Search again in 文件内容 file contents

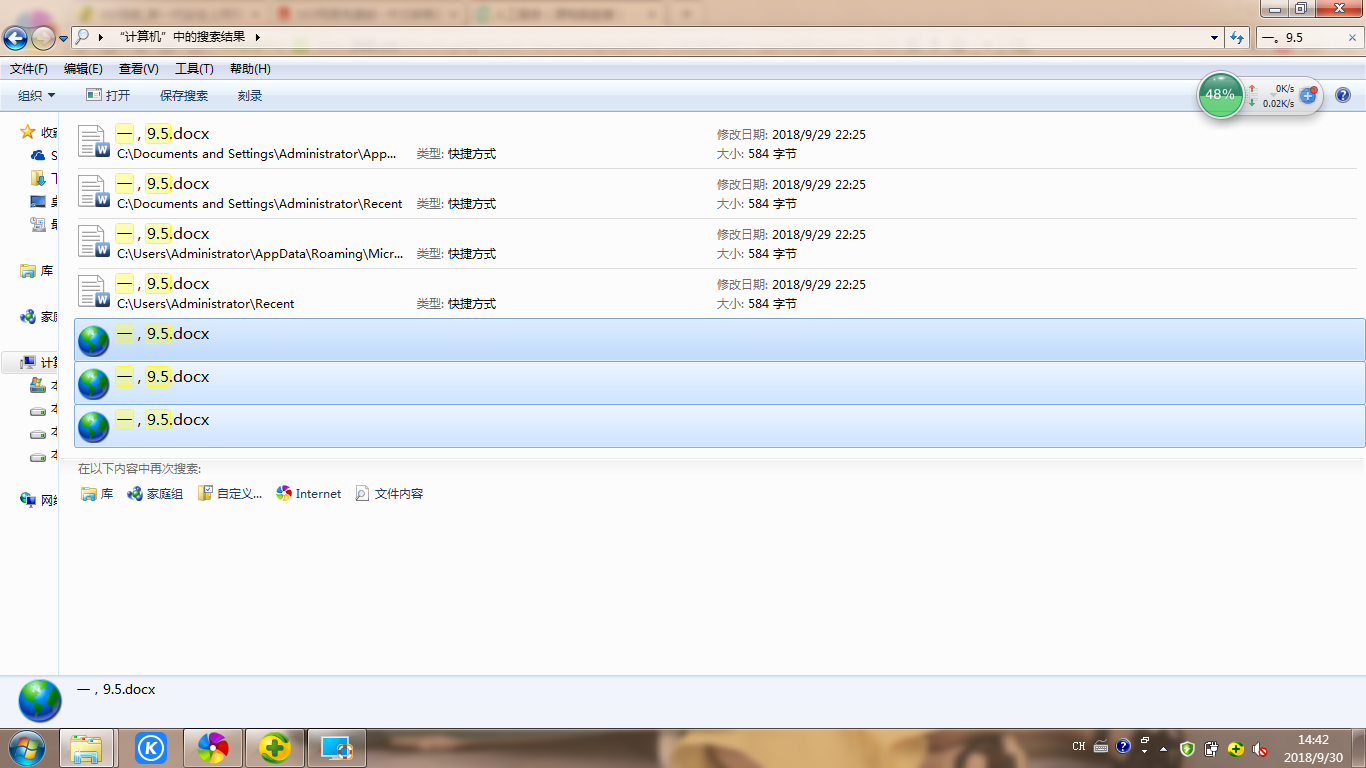coord(390,494)
